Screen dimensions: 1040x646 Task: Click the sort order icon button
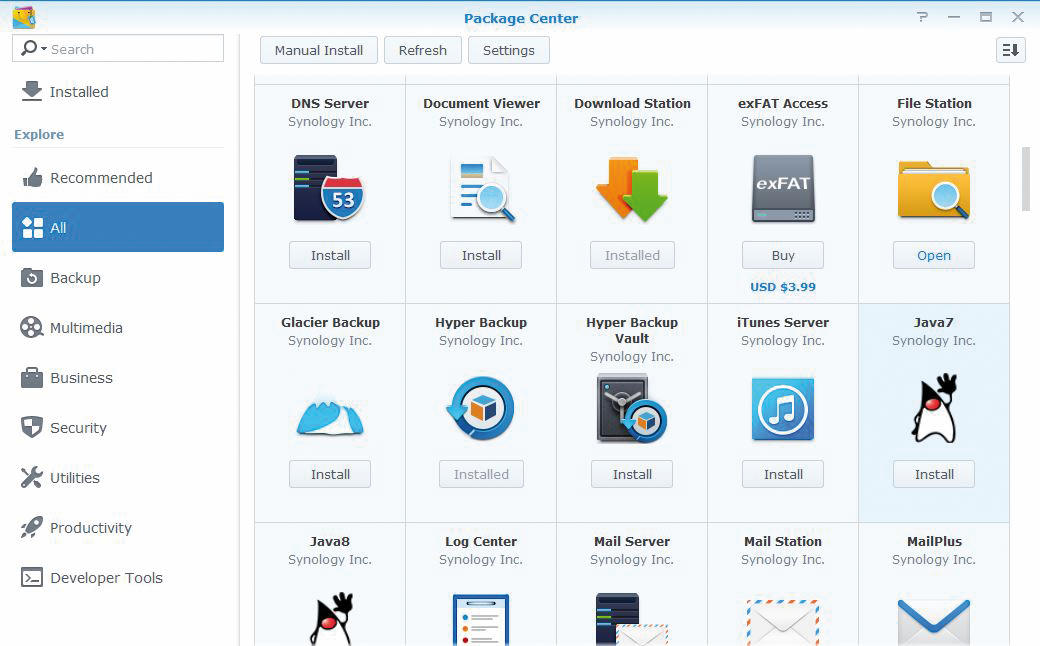pos(1010,50)
